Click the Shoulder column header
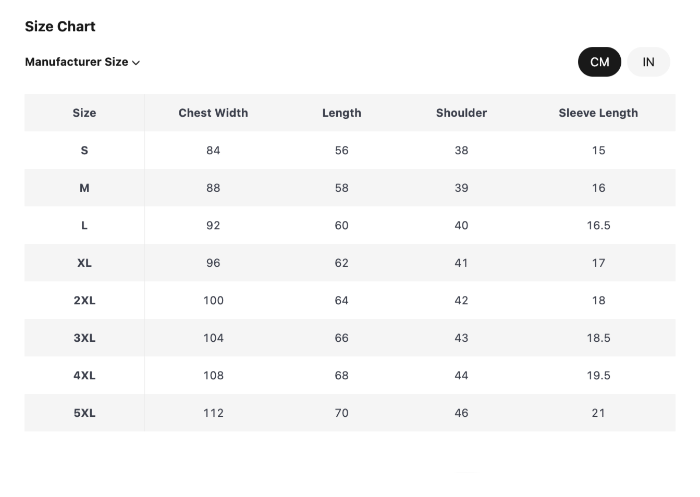 point(461,113)
